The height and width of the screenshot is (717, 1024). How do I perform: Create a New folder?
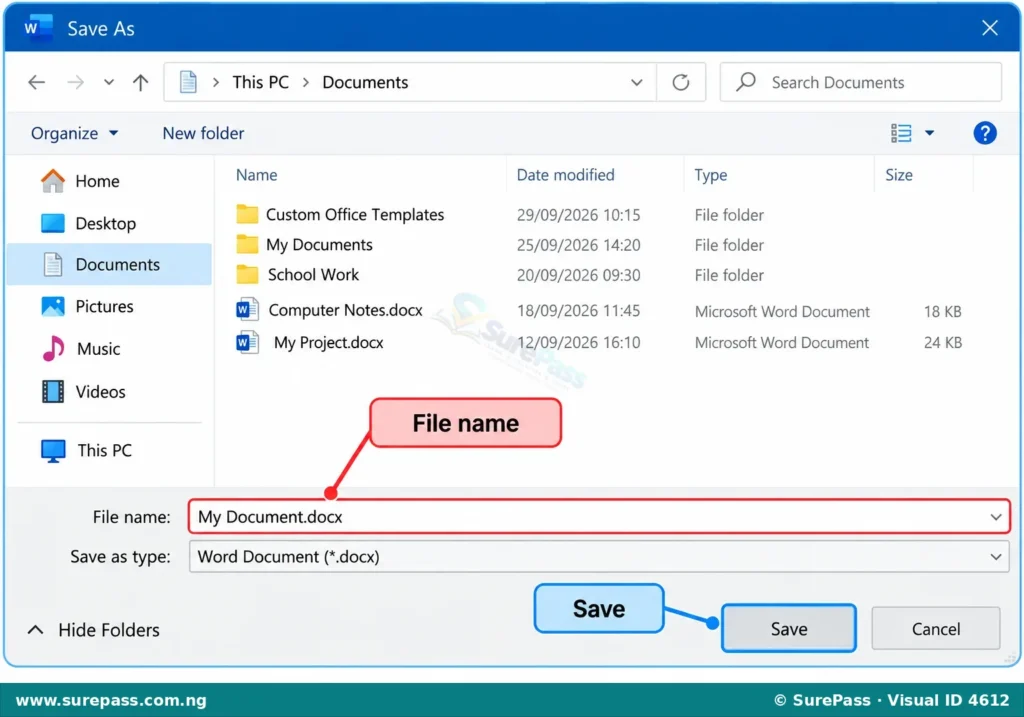pyautogui.click(x=203, y=133)
